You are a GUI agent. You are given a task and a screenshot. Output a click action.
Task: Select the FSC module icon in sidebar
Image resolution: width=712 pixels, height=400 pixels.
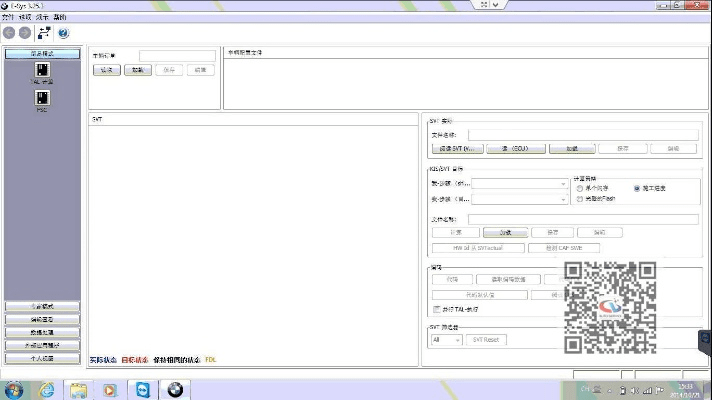tap(42, 98)
